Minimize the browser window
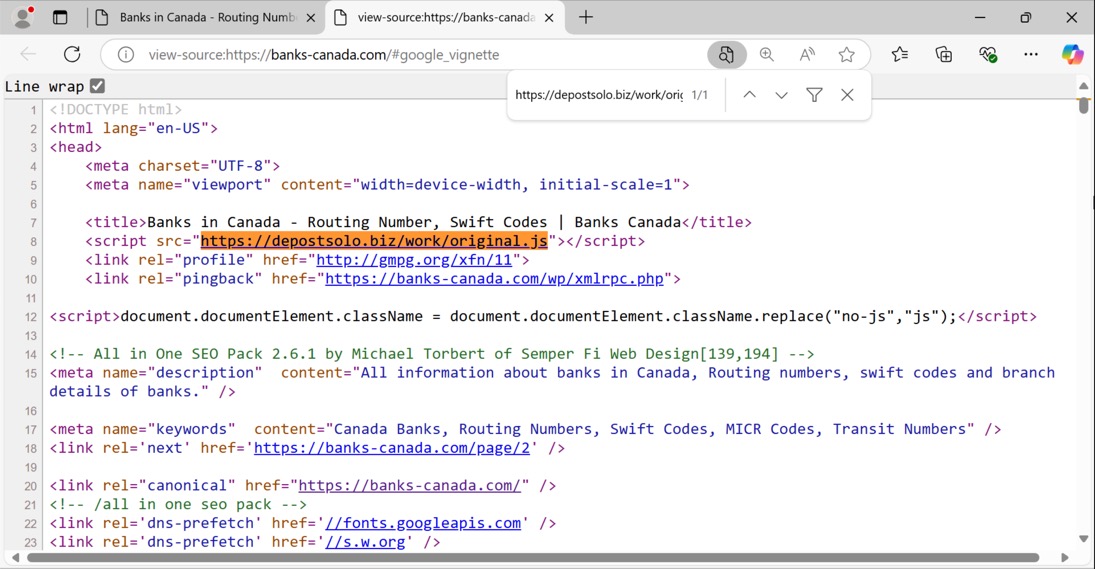The height and width of the screenshot is (569, 1095). click(x=980, y=17)
